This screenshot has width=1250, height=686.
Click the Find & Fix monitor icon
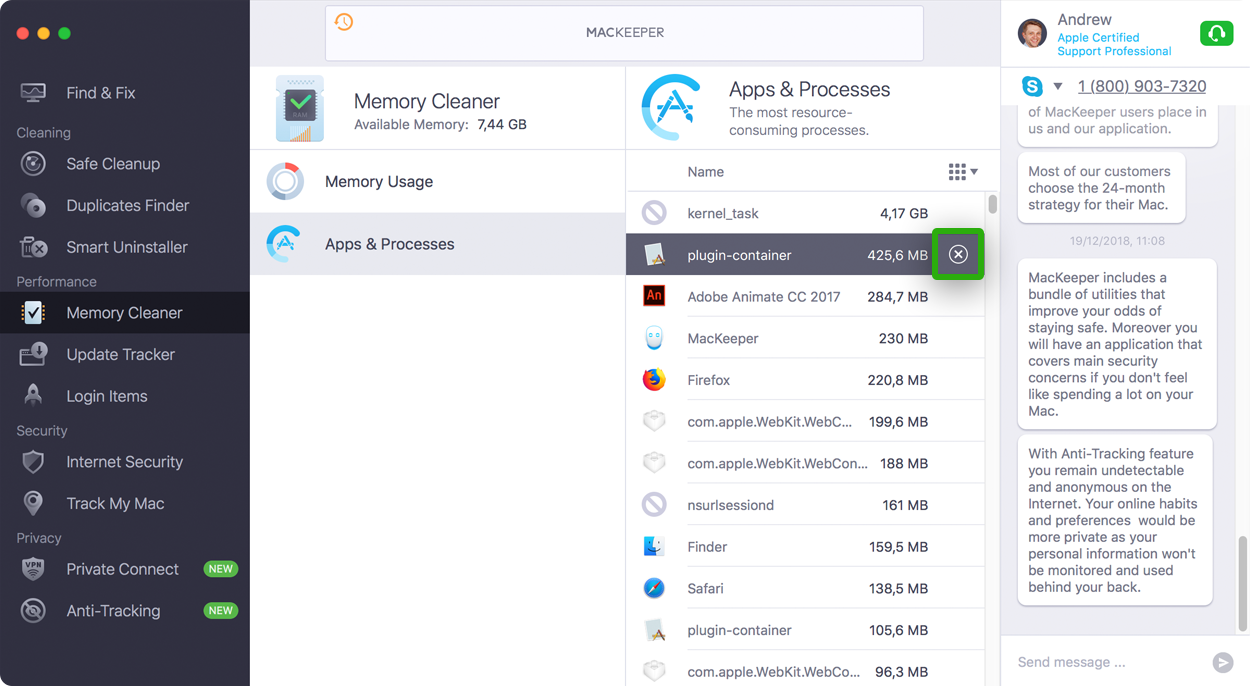[33, 93]
